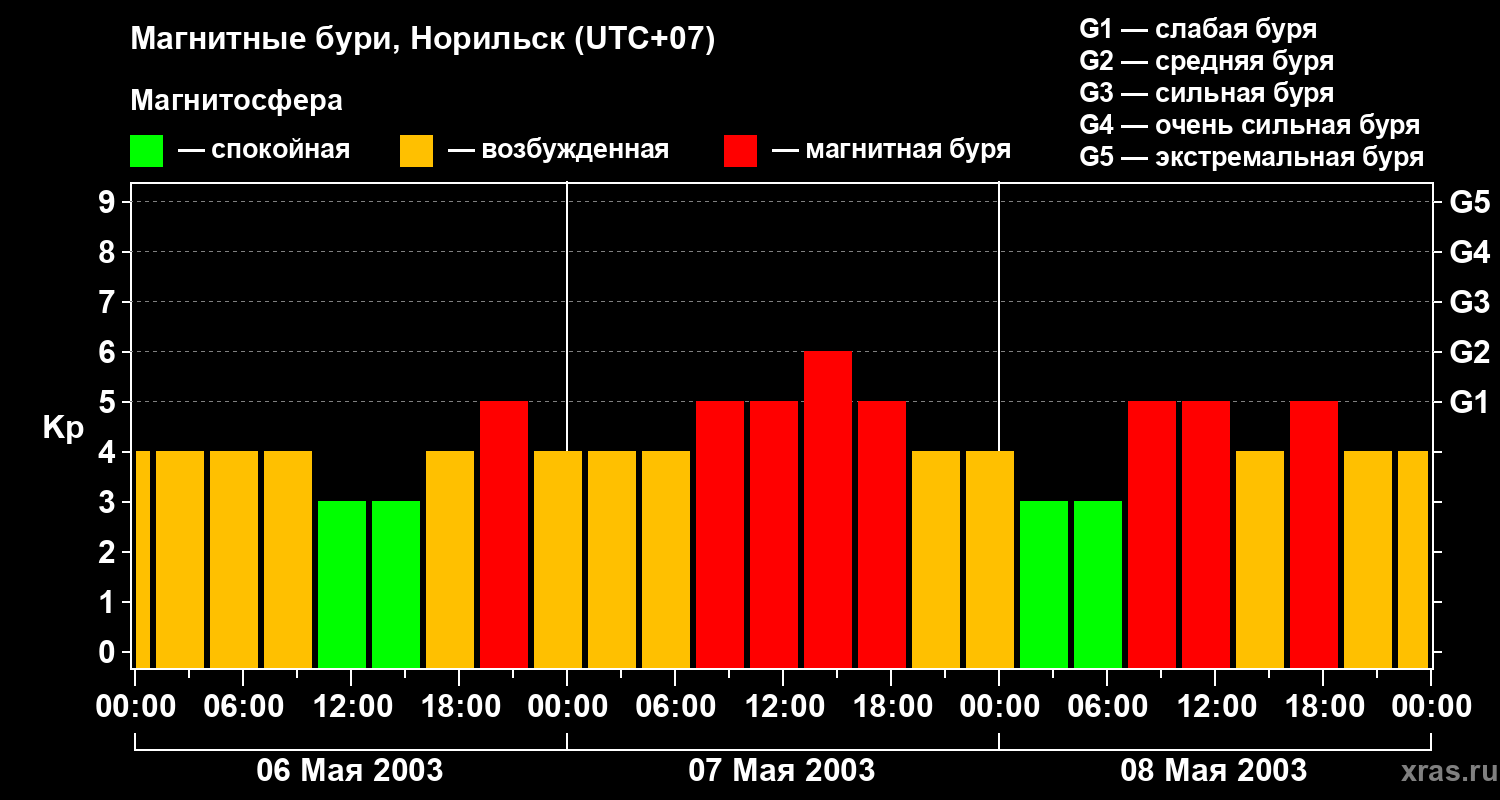Click the first green bar on 08 Мая

pos(1044,585)
